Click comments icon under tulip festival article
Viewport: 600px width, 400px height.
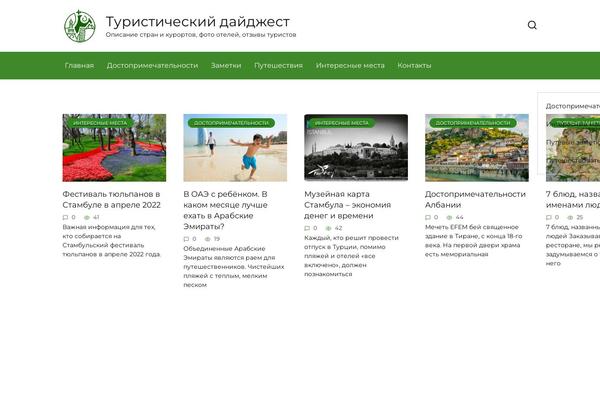(65, 217)
